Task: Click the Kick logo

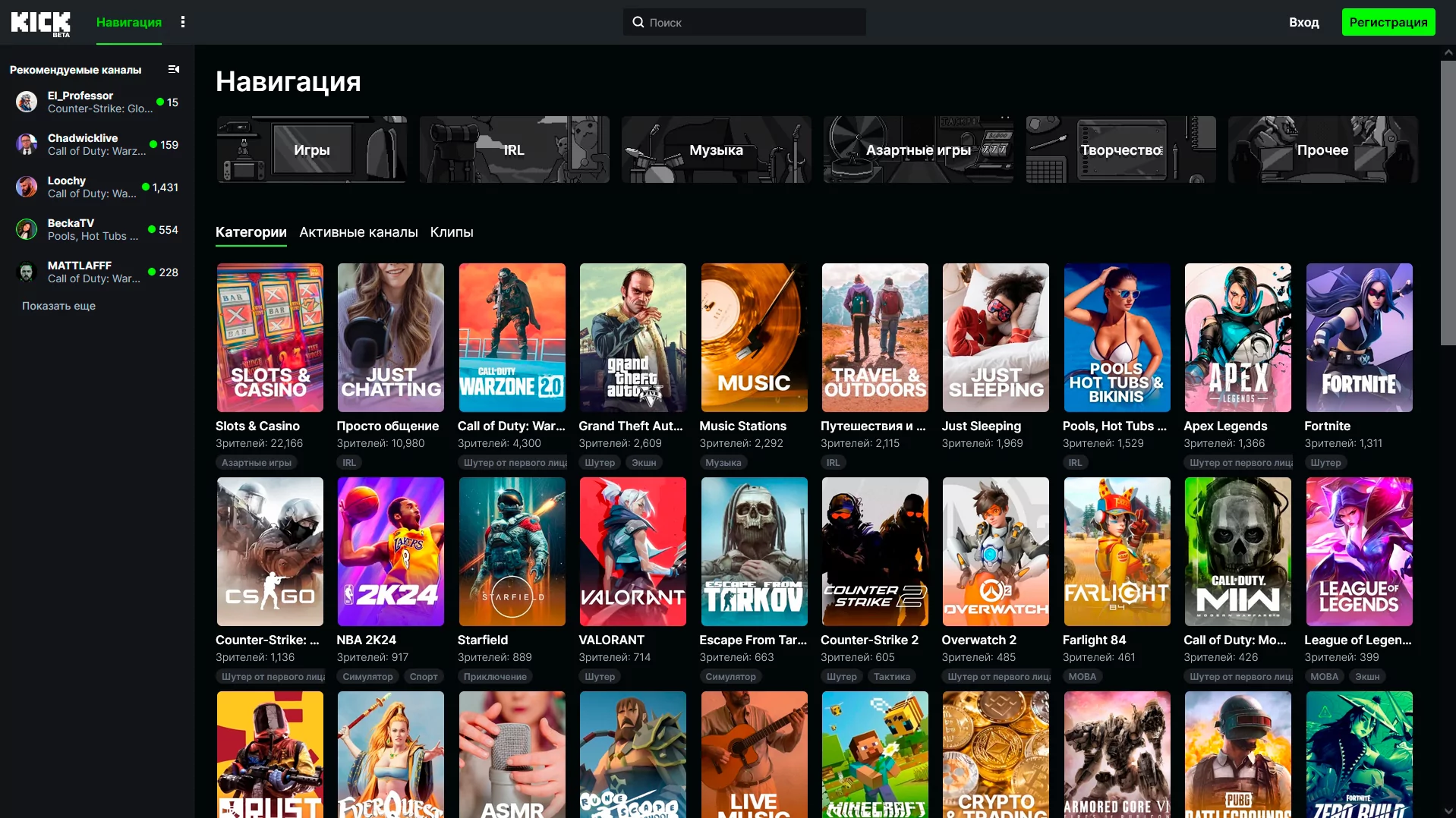Action: coord(40,23)
